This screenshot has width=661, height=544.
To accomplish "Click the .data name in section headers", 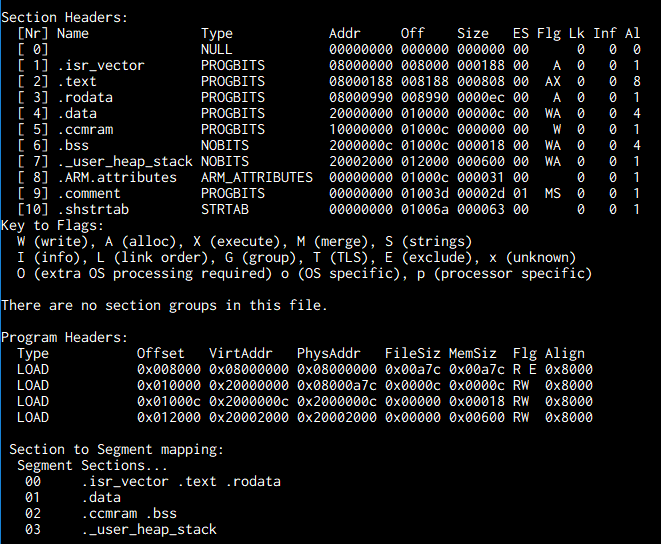I will (x=77, y=113).
